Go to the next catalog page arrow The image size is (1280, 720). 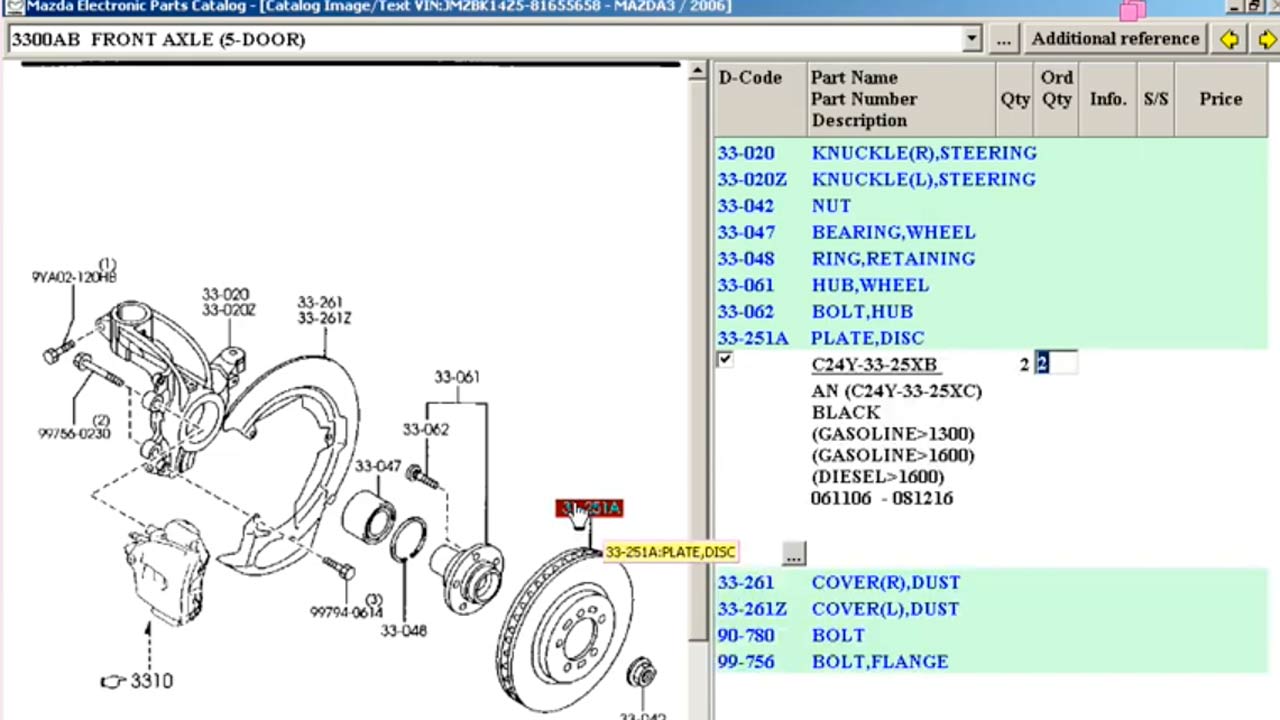pyautogui.click(x=1266, y=39)
